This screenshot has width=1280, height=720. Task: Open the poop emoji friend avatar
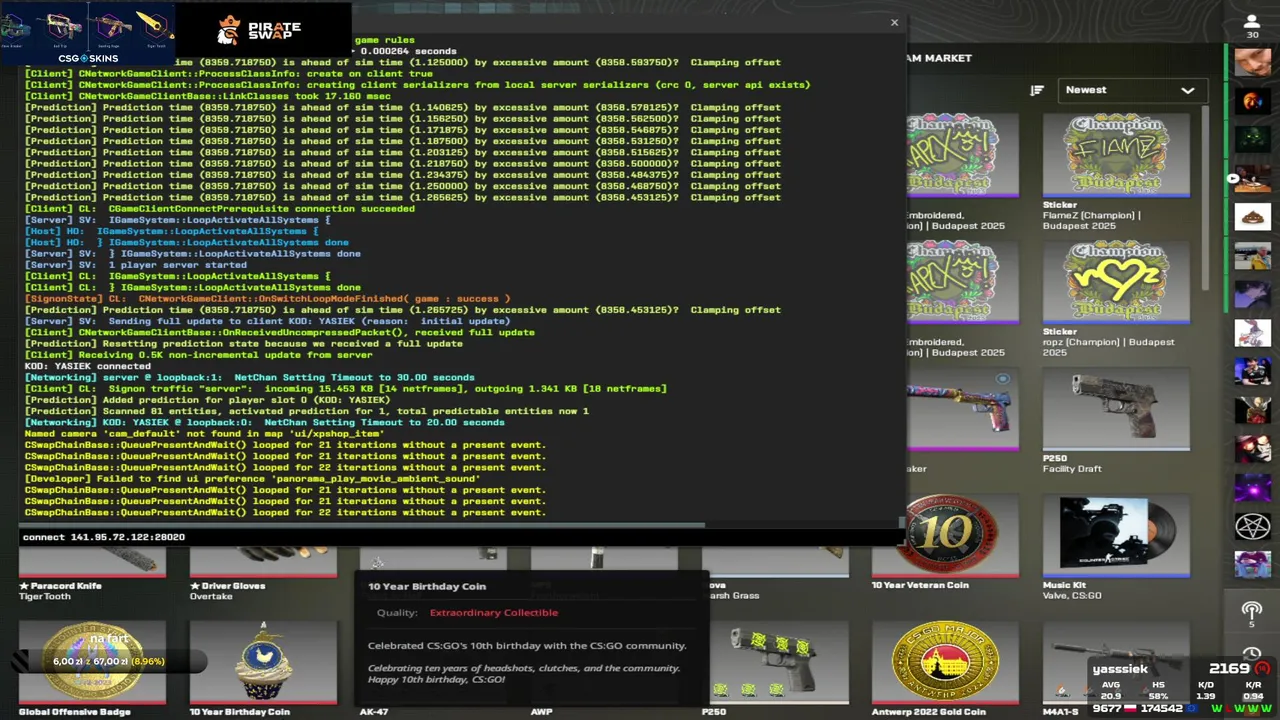(1252, 217)
